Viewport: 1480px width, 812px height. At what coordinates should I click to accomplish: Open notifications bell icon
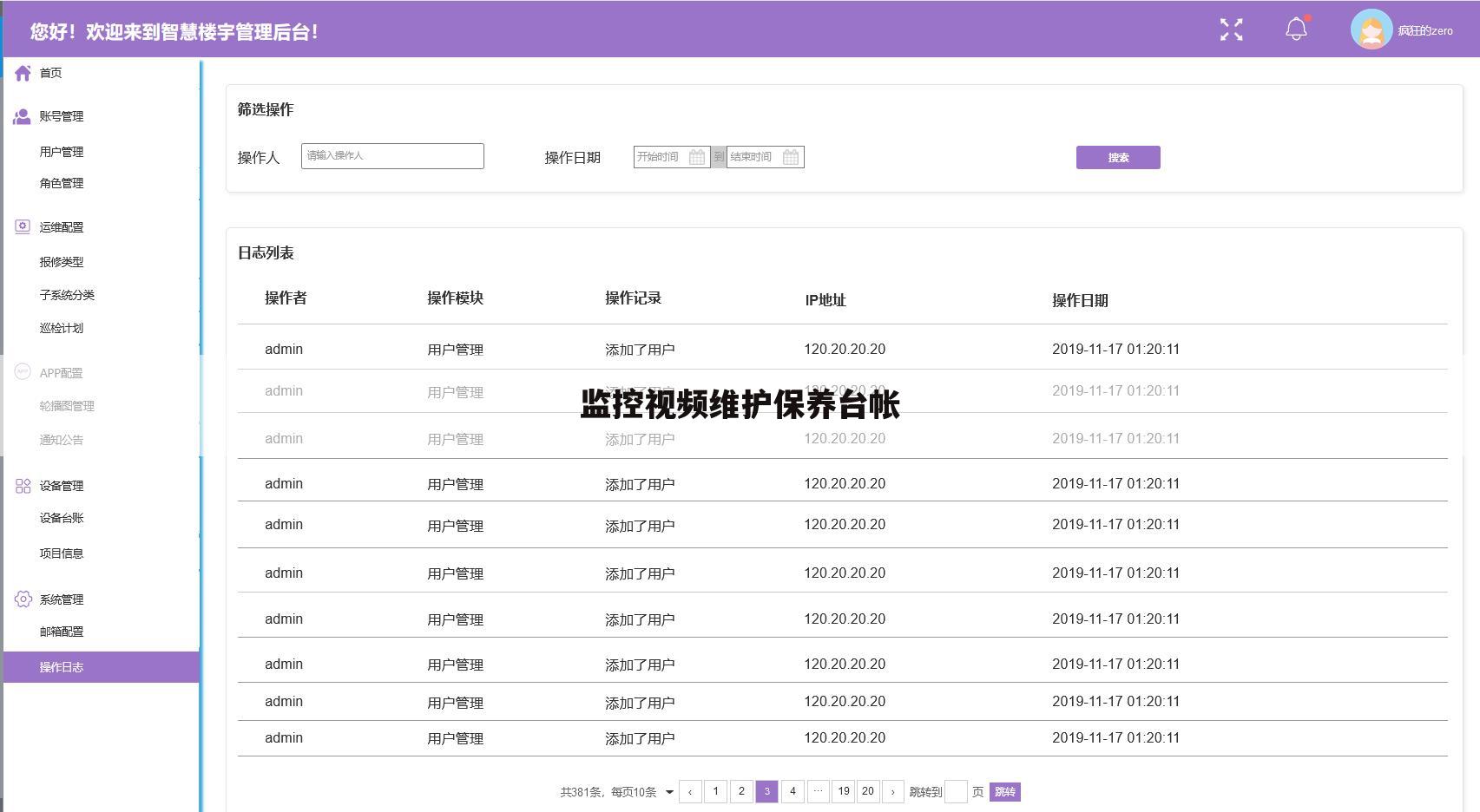point(1296,29)
